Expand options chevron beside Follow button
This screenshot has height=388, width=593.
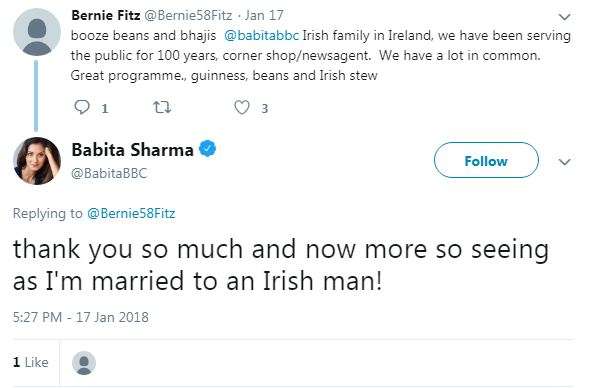tap(564, 162)
